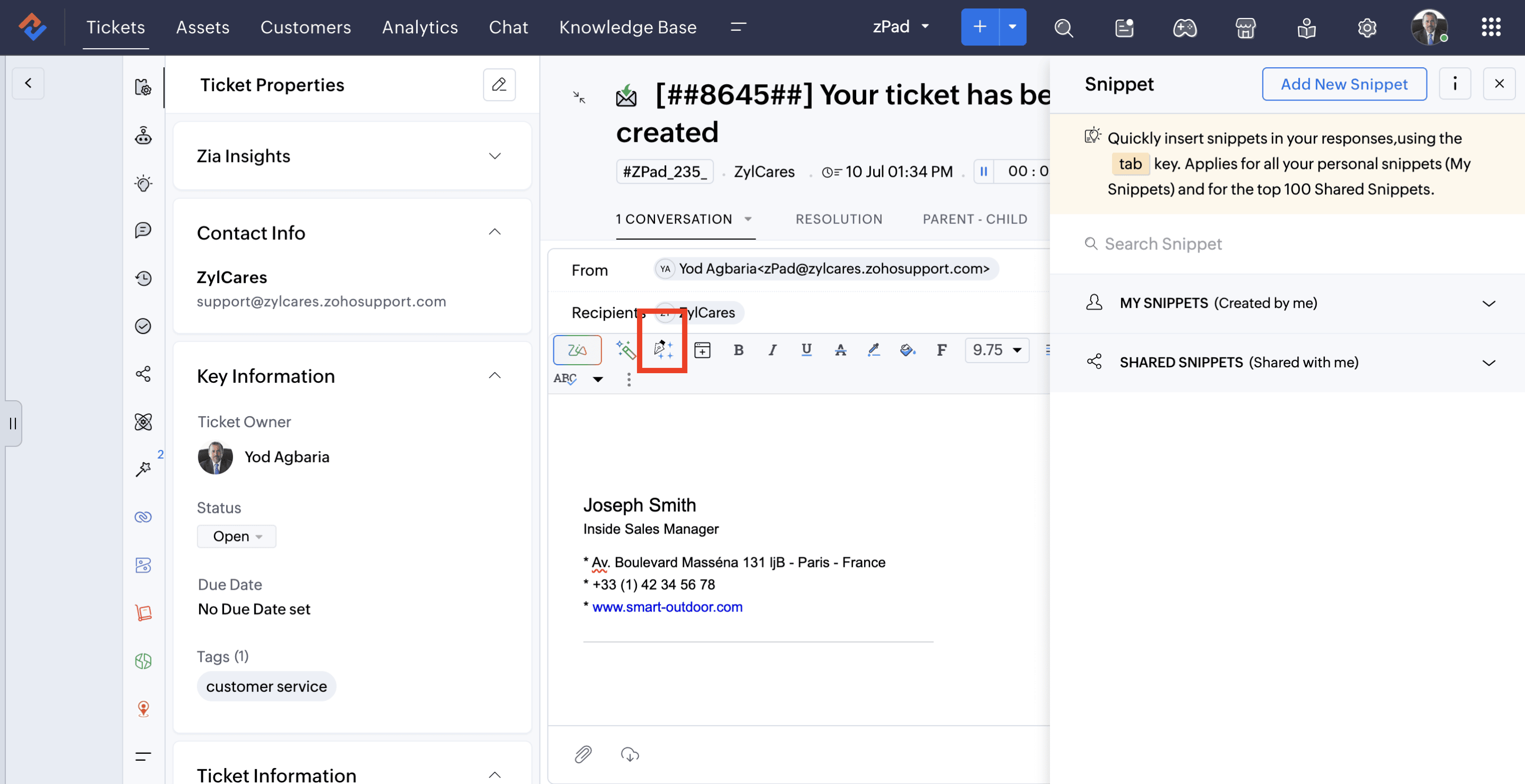Toggle the left panel handle with two bars

[12, 423]
